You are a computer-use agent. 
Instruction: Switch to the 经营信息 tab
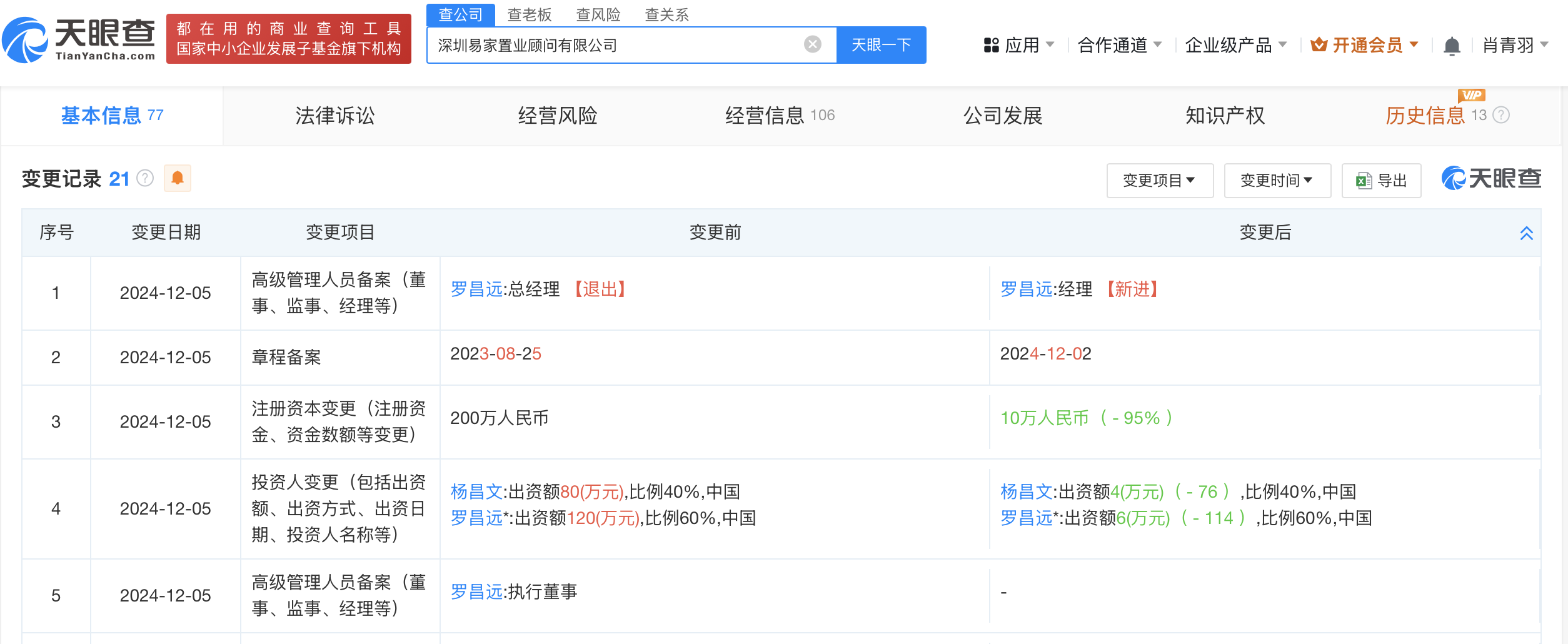(x=780, y=116)
